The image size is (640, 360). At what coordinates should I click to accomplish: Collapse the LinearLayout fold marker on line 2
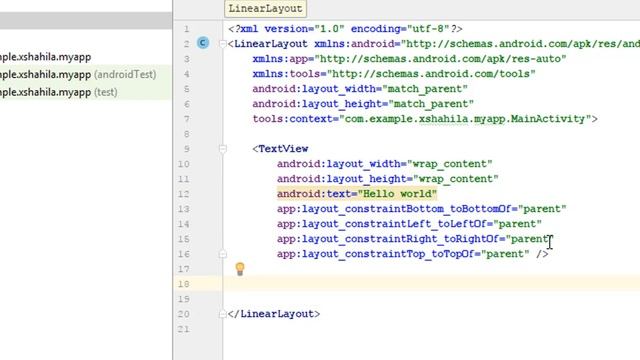(222, 44)
